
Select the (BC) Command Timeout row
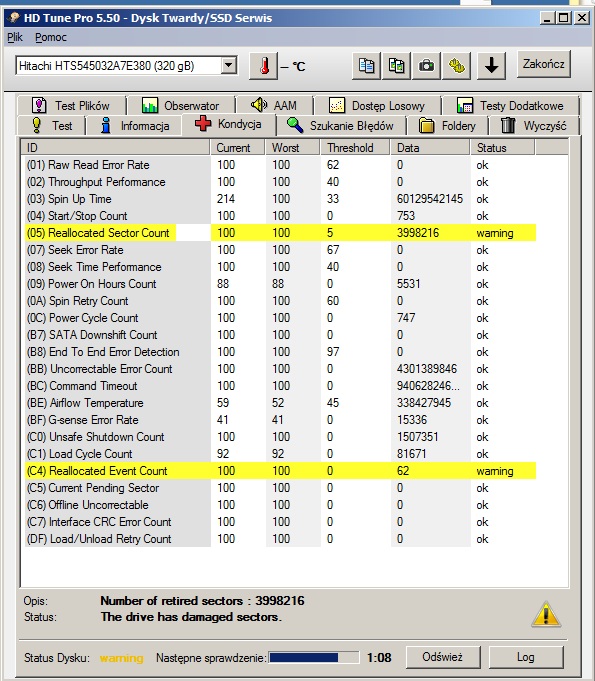tap(281, 386)
